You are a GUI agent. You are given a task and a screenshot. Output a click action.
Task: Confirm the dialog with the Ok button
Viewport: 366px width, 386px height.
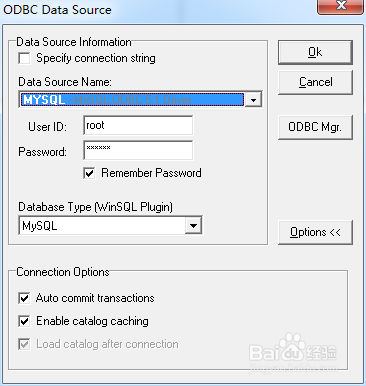pos(315,52)
